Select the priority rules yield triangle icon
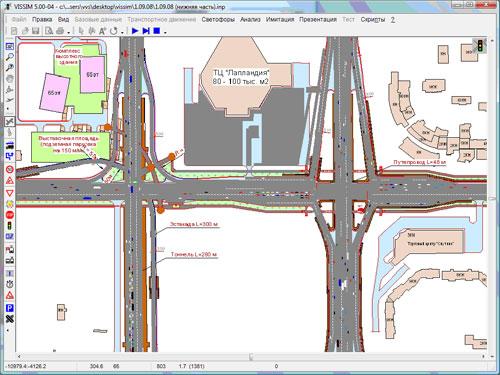Image resolution: width=500 pixels, height=375 pixels. pos(10,193)
